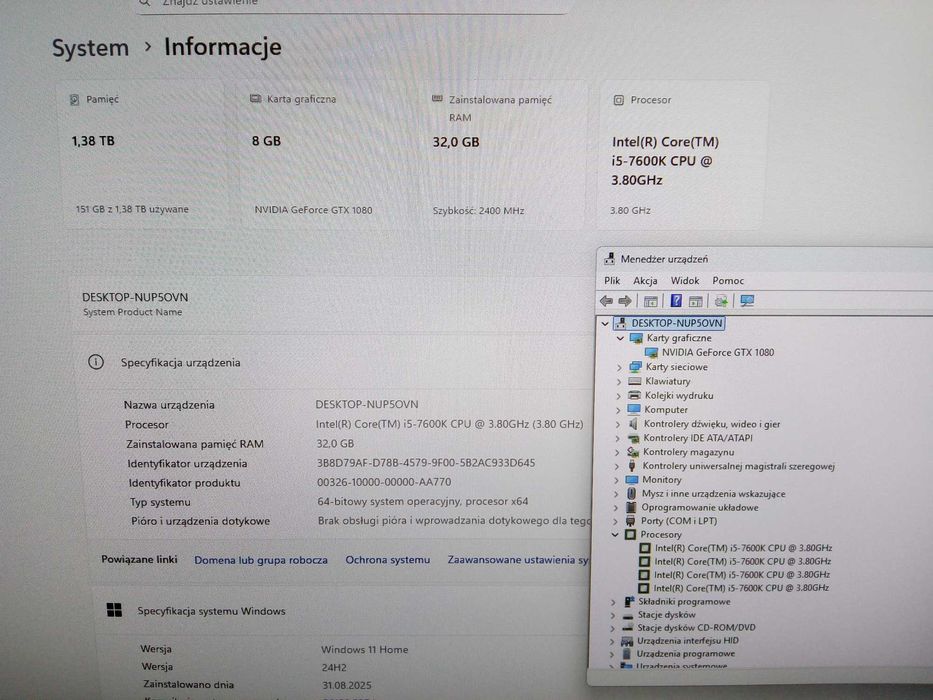Click the Porty (COM i LPT) icon

pyautogui.click(x=630, y=521)
